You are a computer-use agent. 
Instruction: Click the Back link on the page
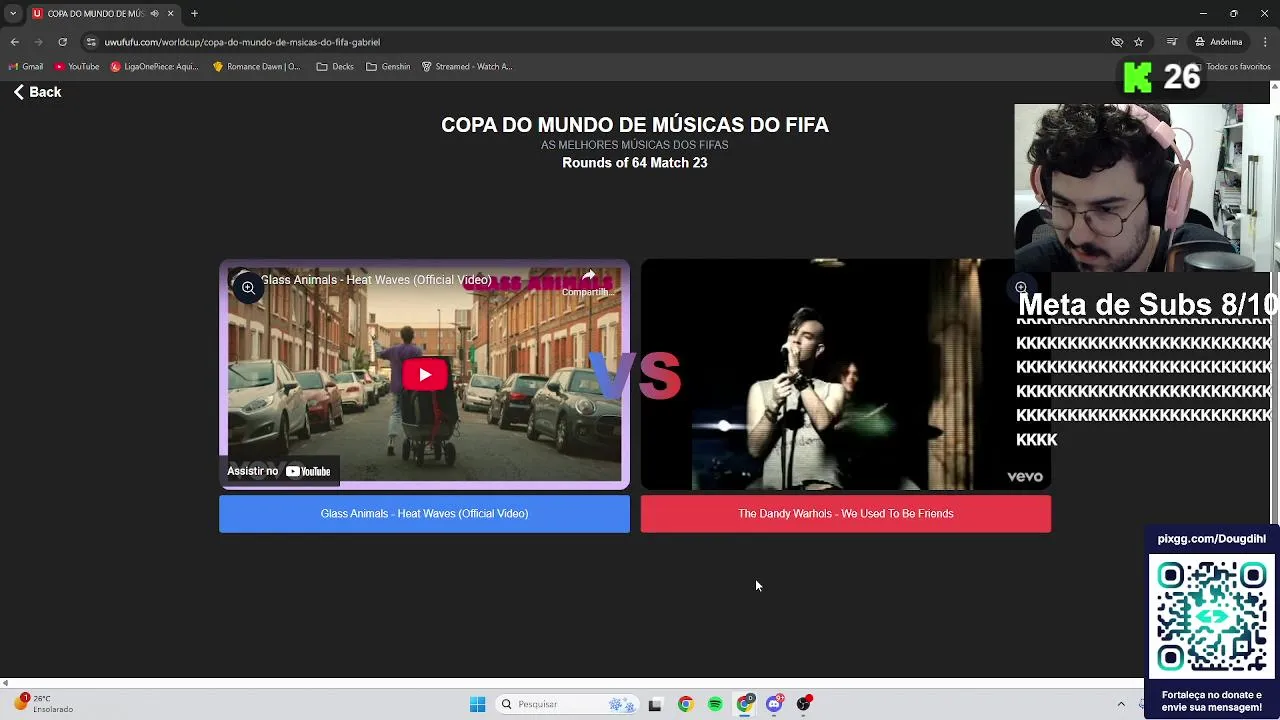(37, 92)
